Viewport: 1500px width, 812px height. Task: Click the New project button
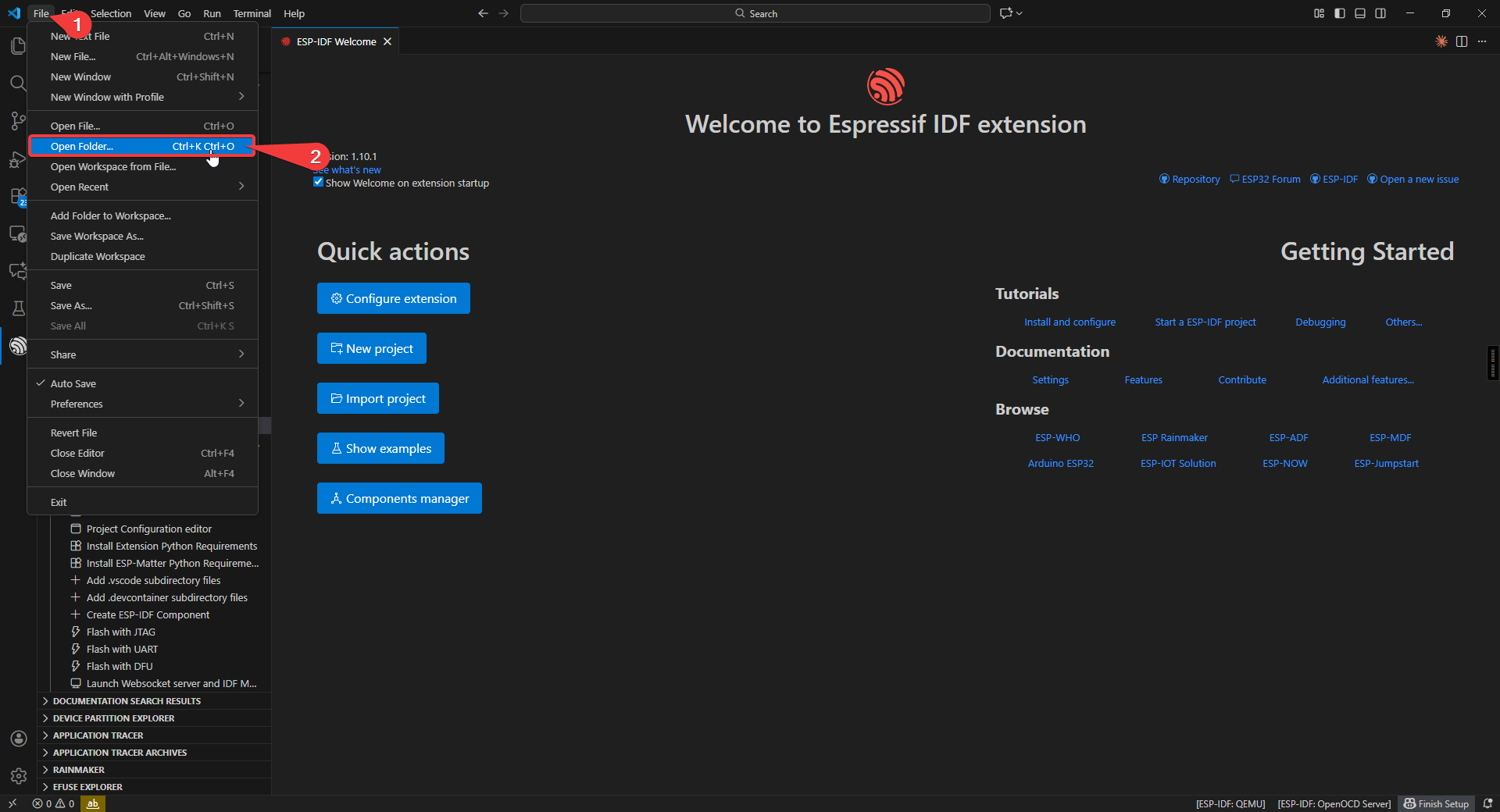tap(372, 348)
